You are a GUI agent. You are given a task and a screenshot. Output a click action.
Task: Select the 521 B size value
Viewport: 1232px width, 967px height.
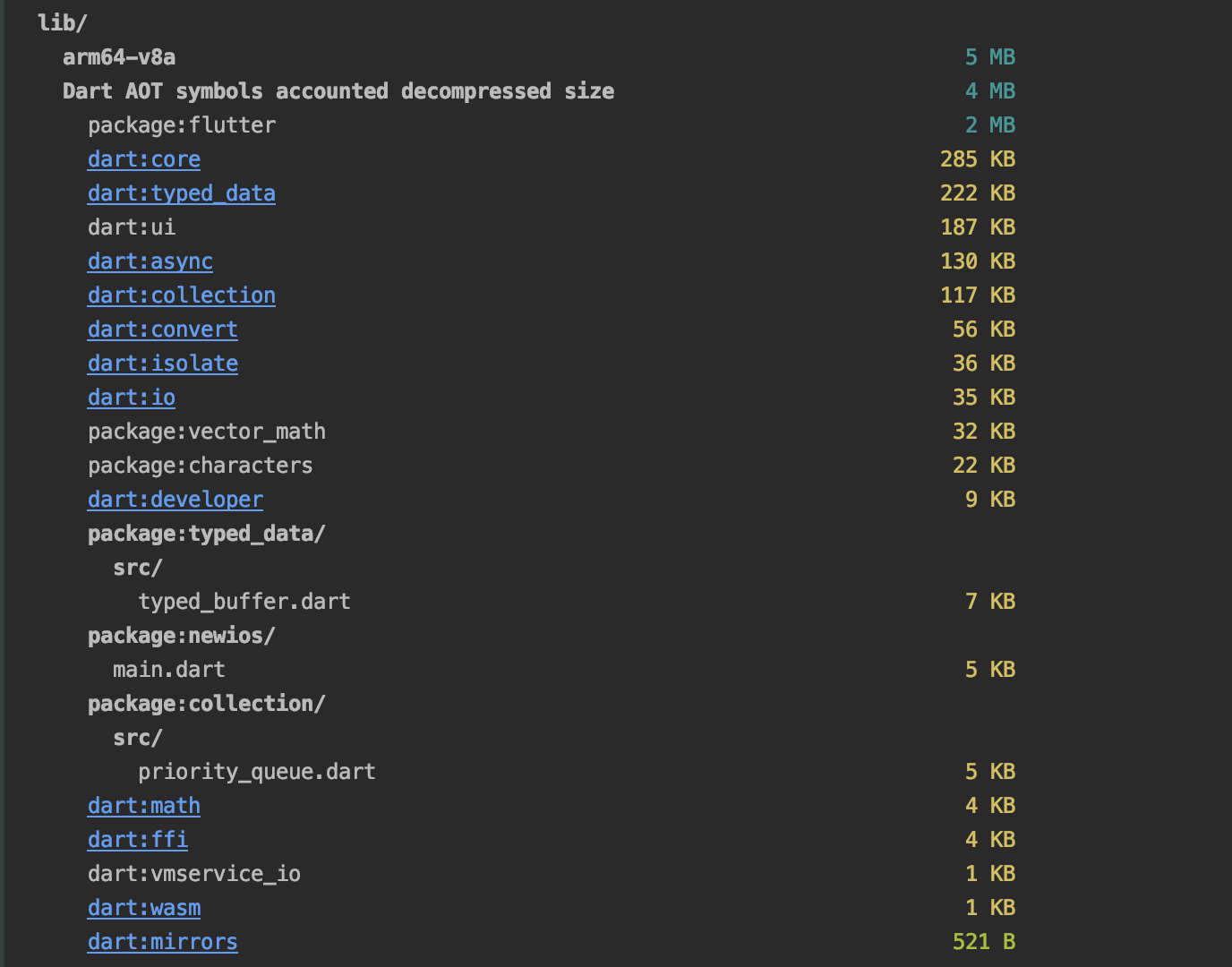point(984,942)
